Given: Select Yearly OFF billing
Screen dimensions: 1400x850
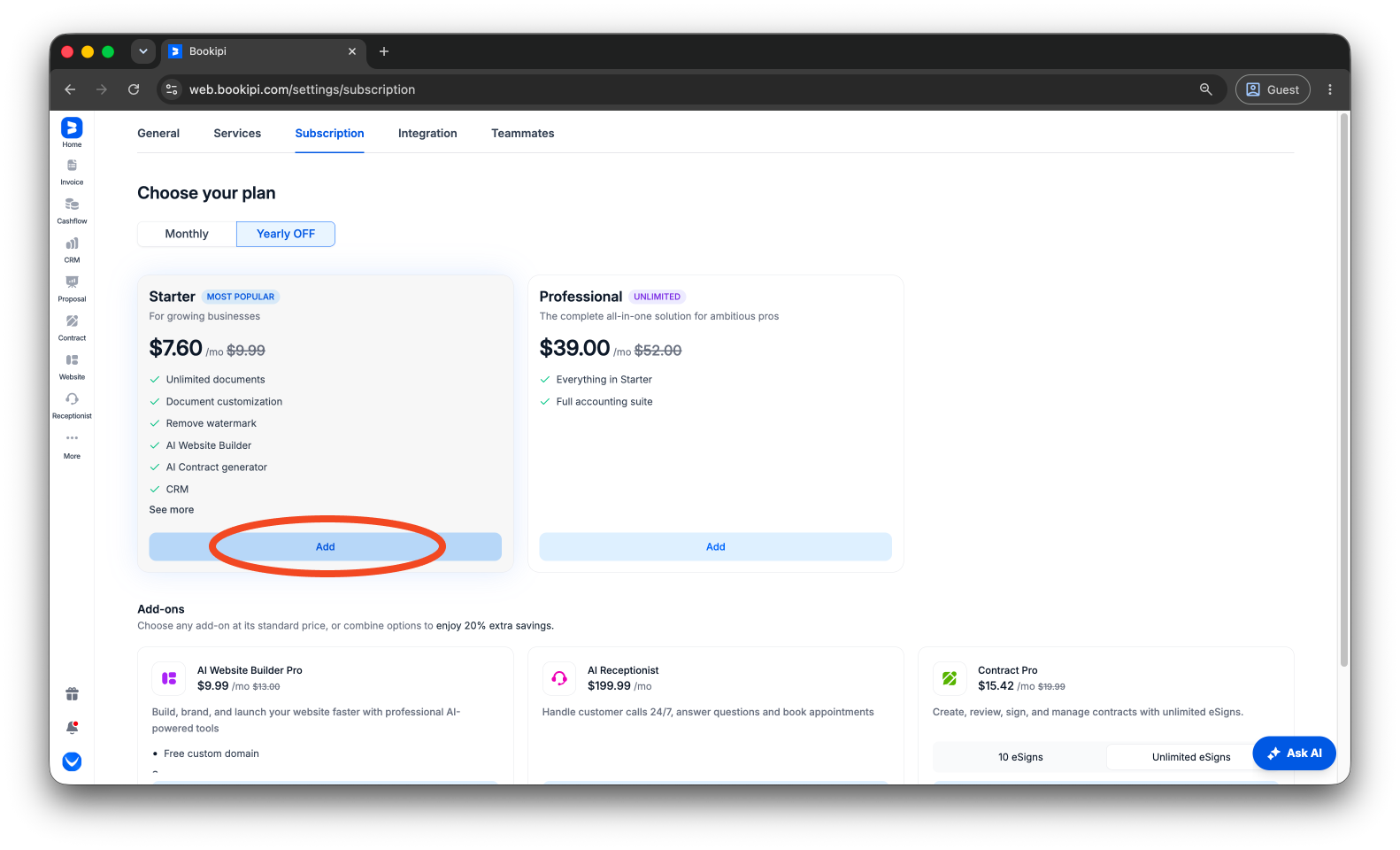Looking at the screenshot, I should tap(286, 234).
